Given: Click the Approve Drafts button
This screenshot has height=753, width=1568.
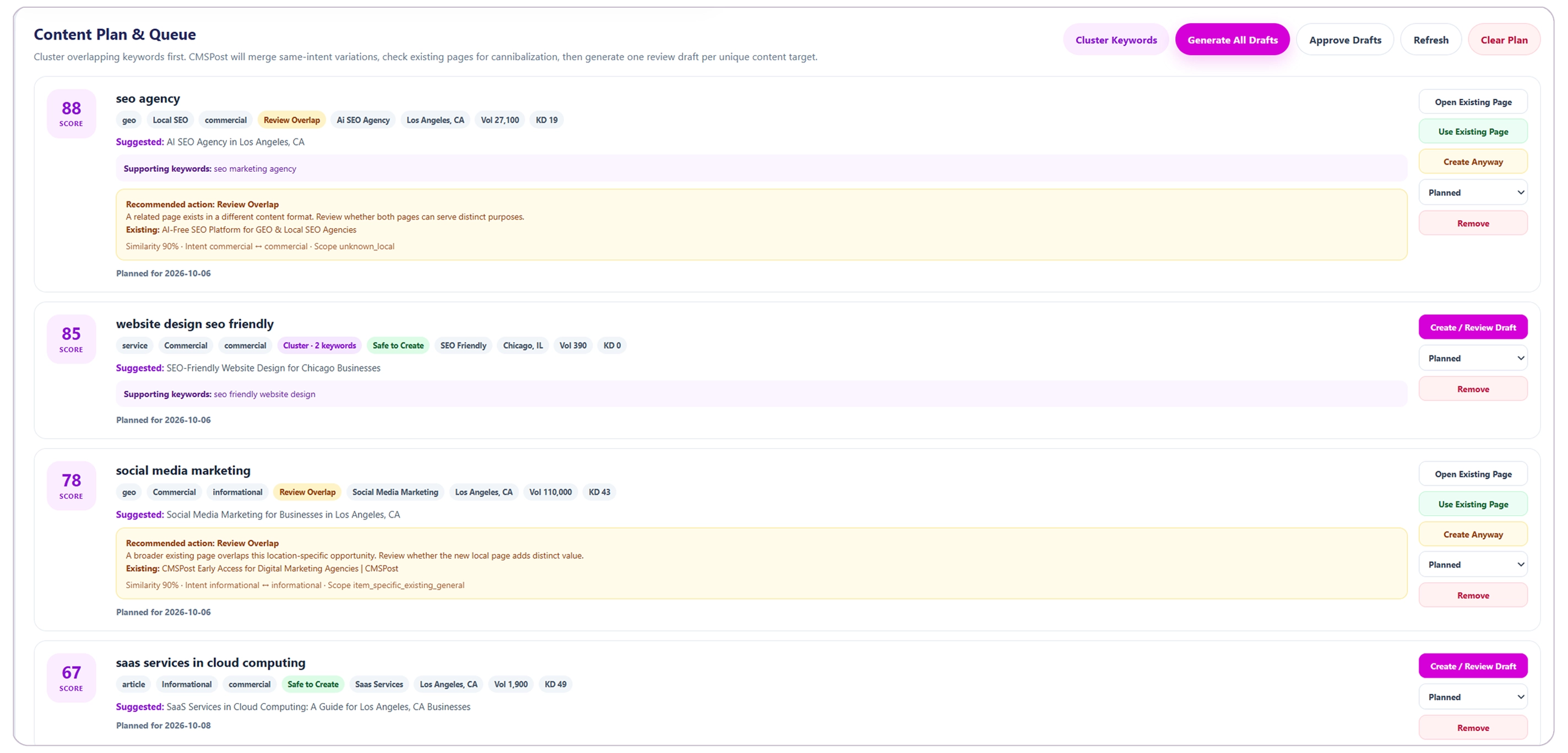Looking at the screenshot, I should (x=1344, y=40).
